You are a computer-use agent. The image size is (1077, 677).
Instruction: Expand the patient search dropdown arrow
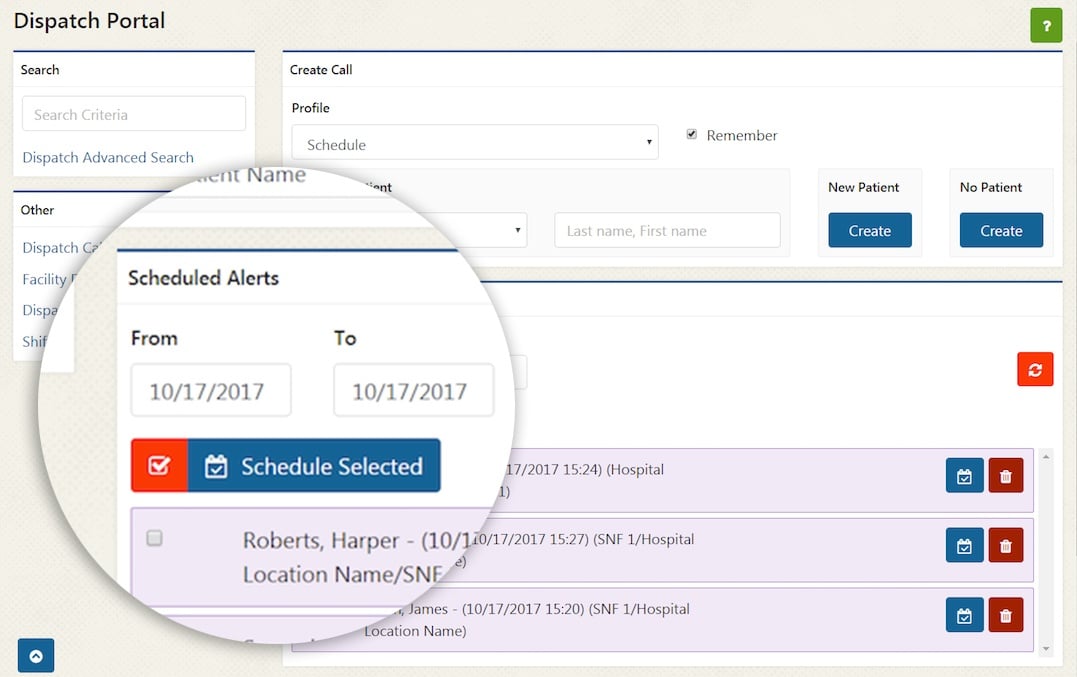point(519,230)
